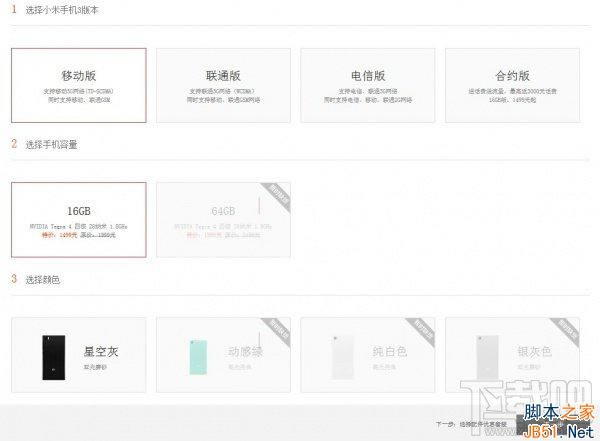Viewport: 600px width, 441px height.
Task: Click the 下一步 next step text
Action: click(469, 425)
